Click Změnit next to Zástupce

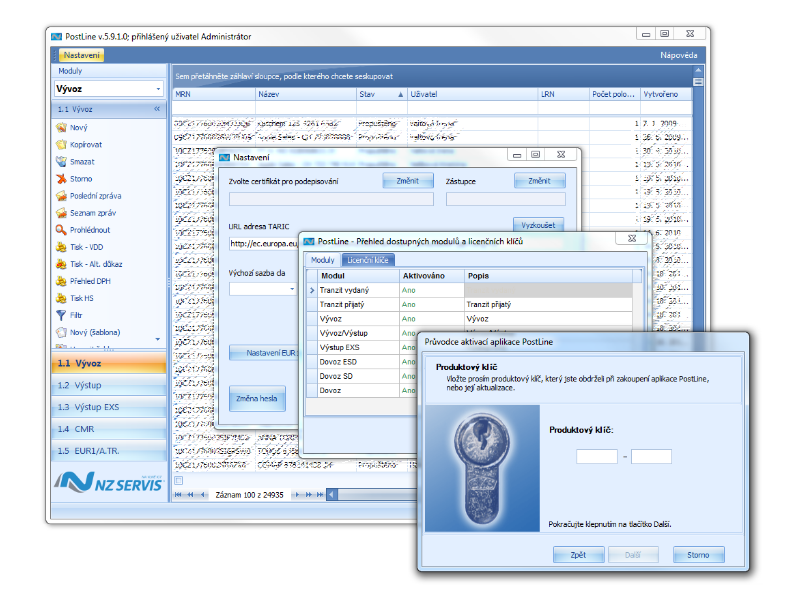pos(539,181)
